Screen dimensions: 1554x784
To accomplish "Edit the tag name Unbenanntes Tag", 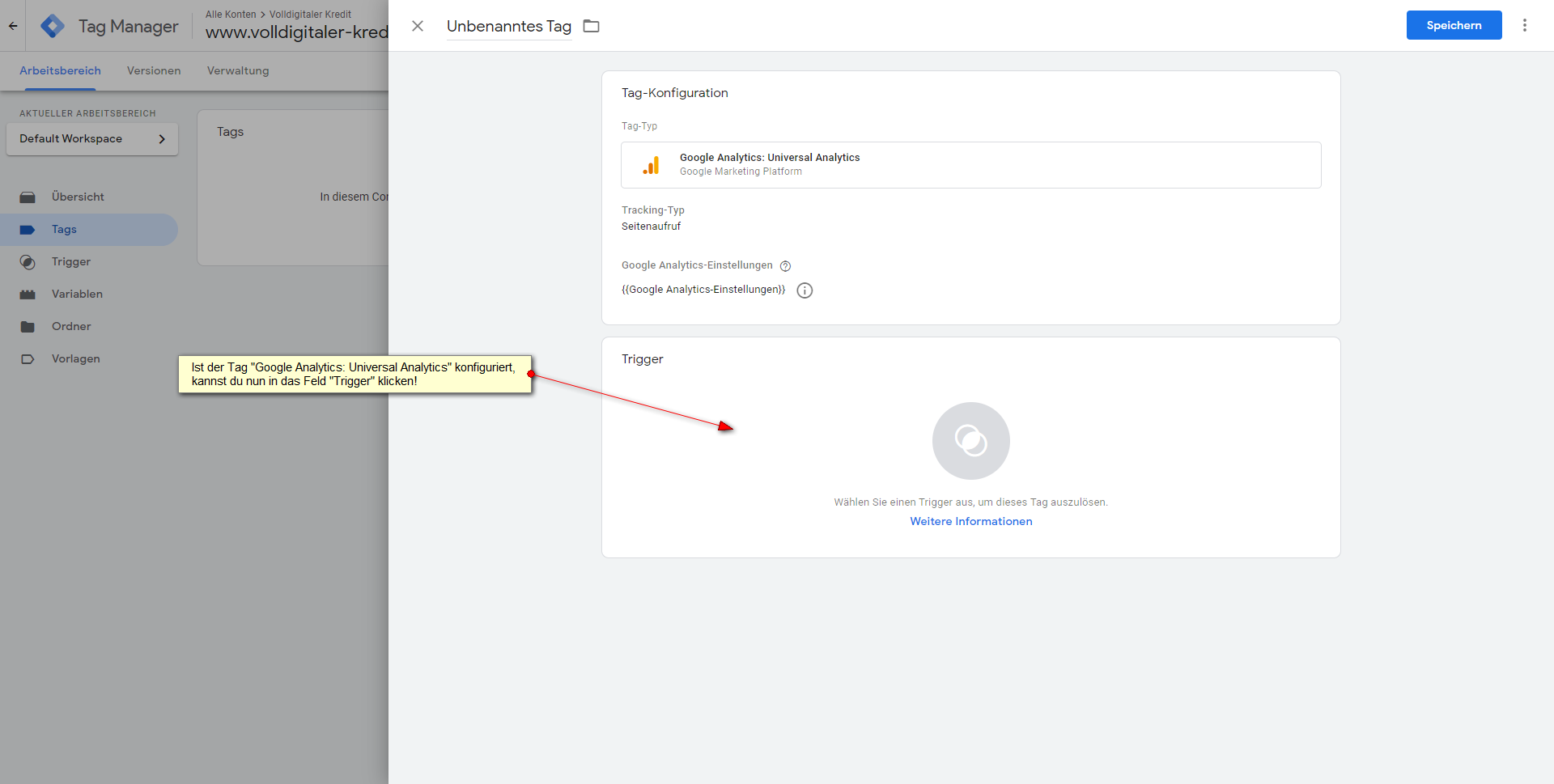I will point(509,26).
